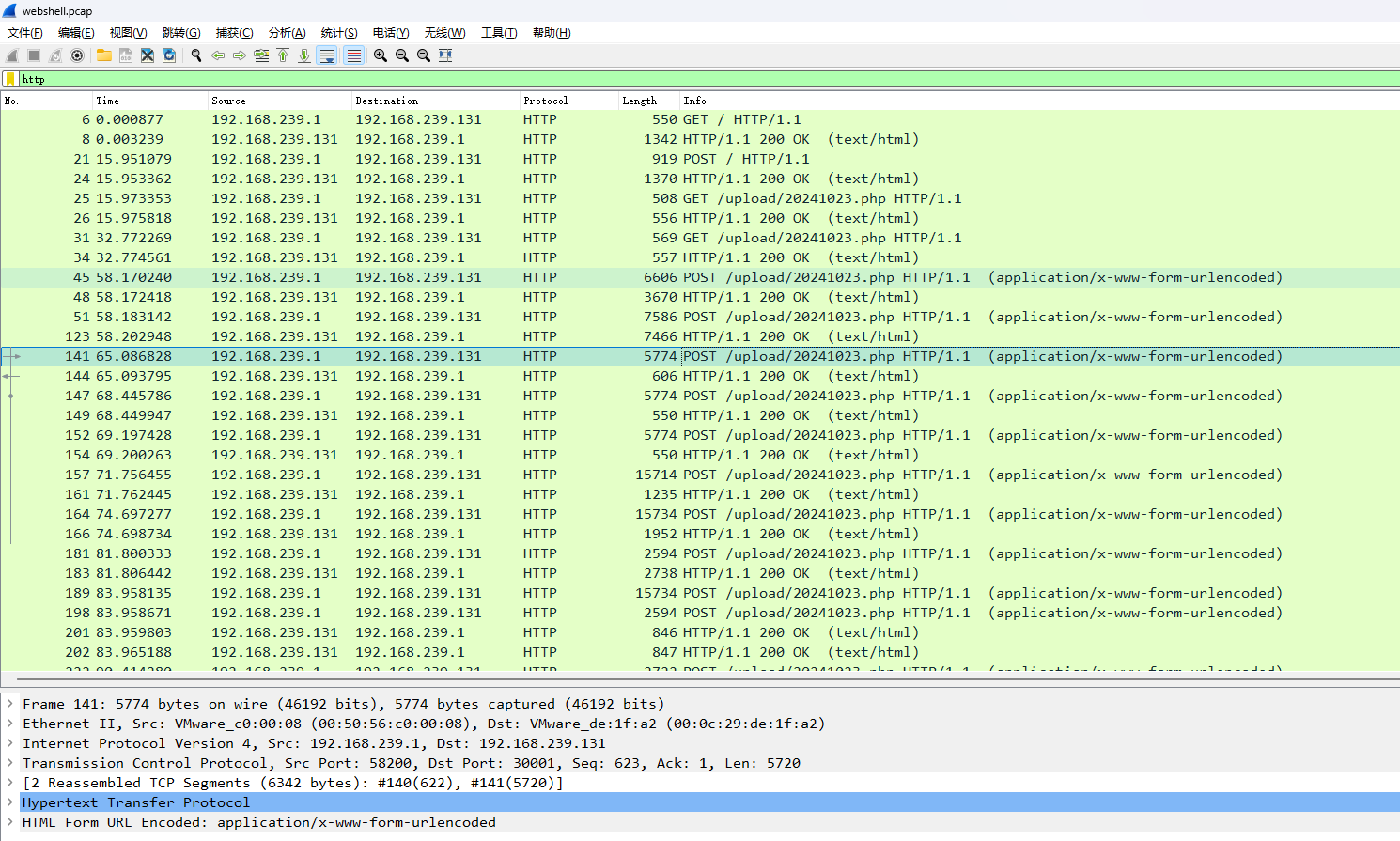
Task: Open the 文件(F) menu
Action: (x=25, y=33)
